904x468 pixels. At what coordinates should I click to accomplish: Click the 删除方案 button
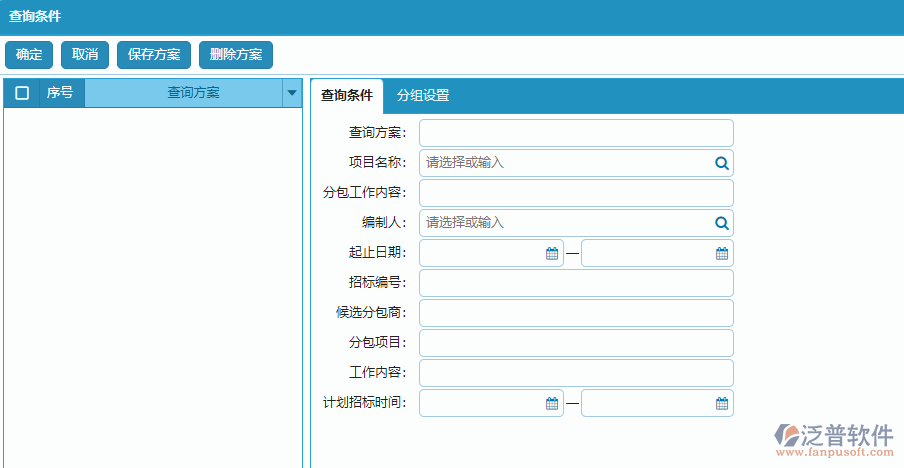pos(236,55)
